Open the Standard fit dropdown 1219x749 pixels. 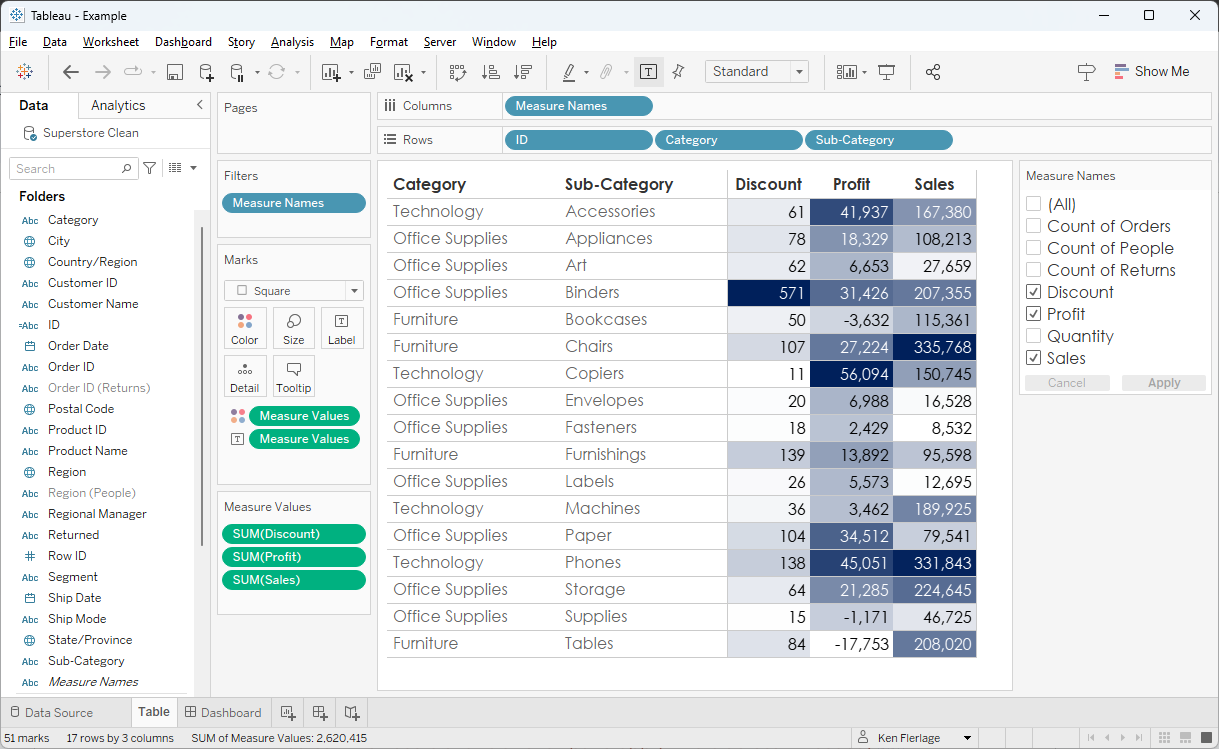[757, 72]
